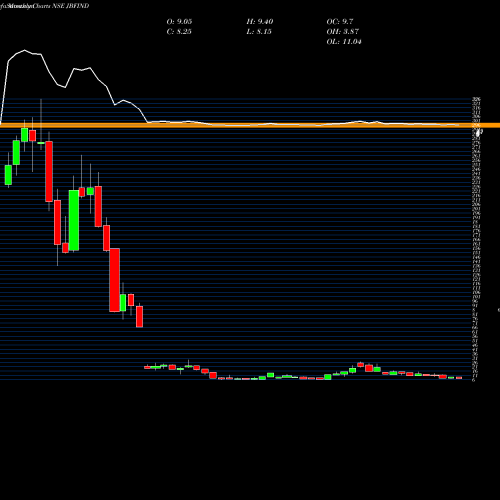The height and width of the screenshot is (500, 500).
Task: Select the close price 'C: 8.25'
Action: (x=179, y=32)
